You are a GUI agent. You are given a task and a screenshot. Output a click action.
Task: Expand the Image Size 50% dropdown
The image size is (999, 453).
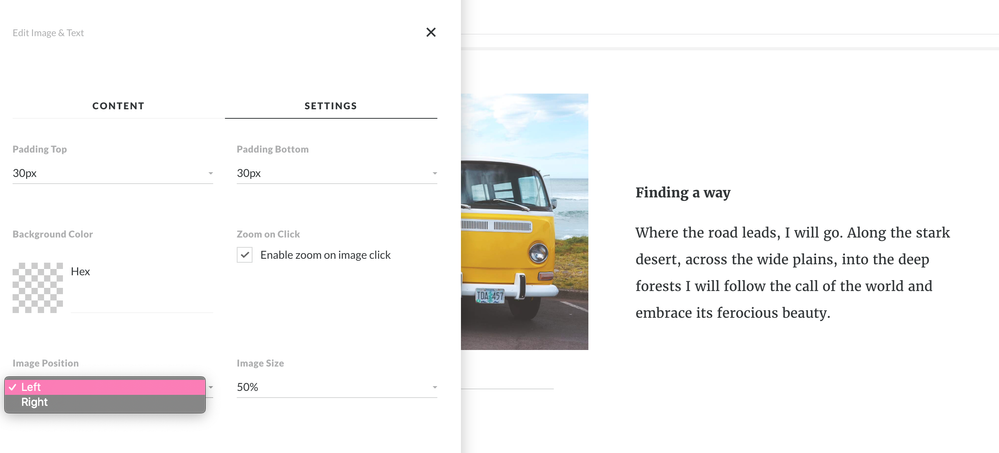[x=336, y=387]
